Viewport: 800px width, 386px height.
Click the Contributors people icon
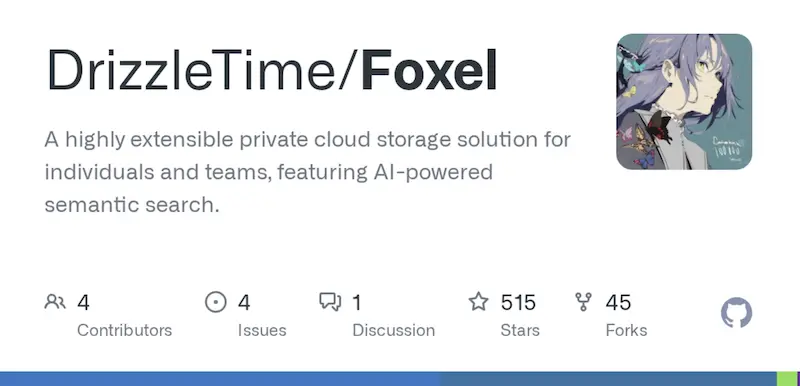tap(55, 302)
